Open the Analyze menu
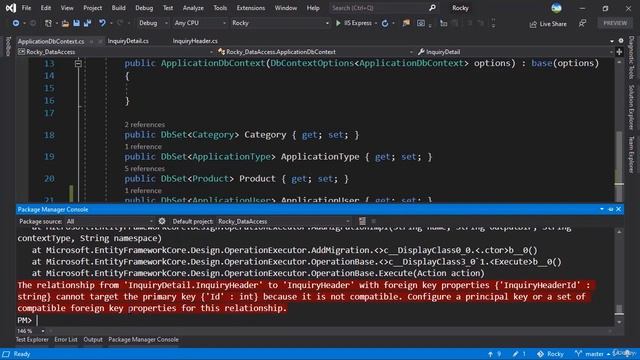Viewport: 640px width, 360px height. point(193,8)
